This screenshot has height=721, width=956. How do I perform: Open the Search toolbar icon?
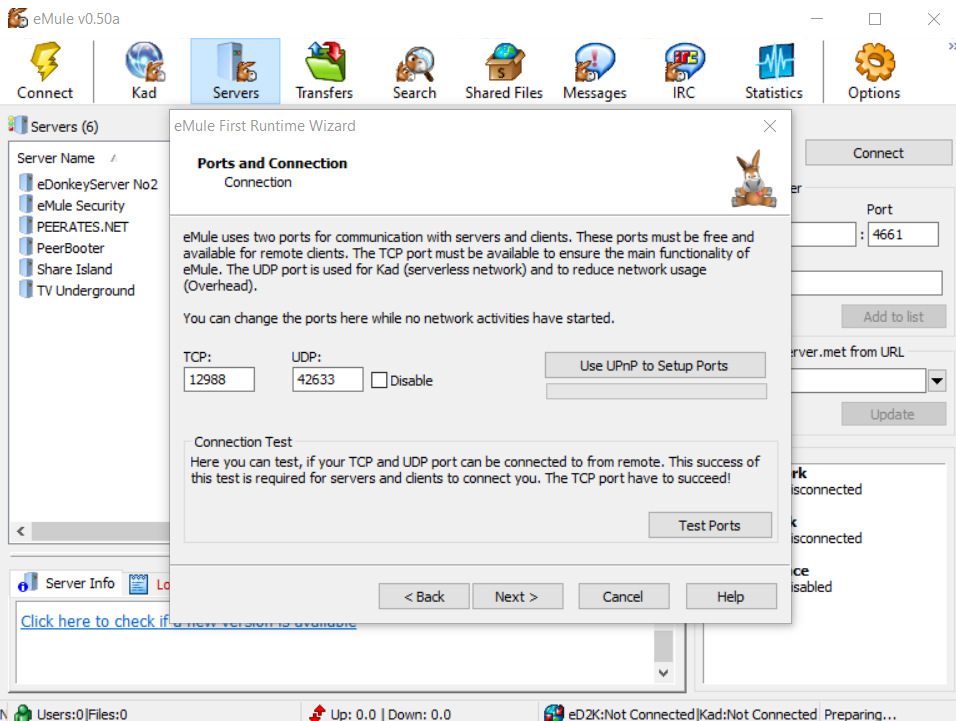(x=414, y=62)
